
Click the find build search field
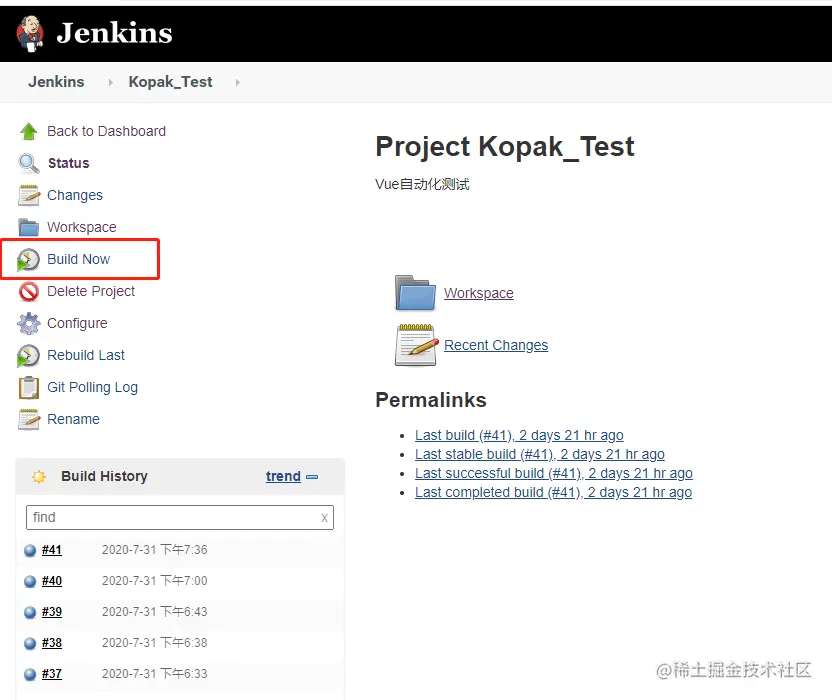tap(180, 517)
